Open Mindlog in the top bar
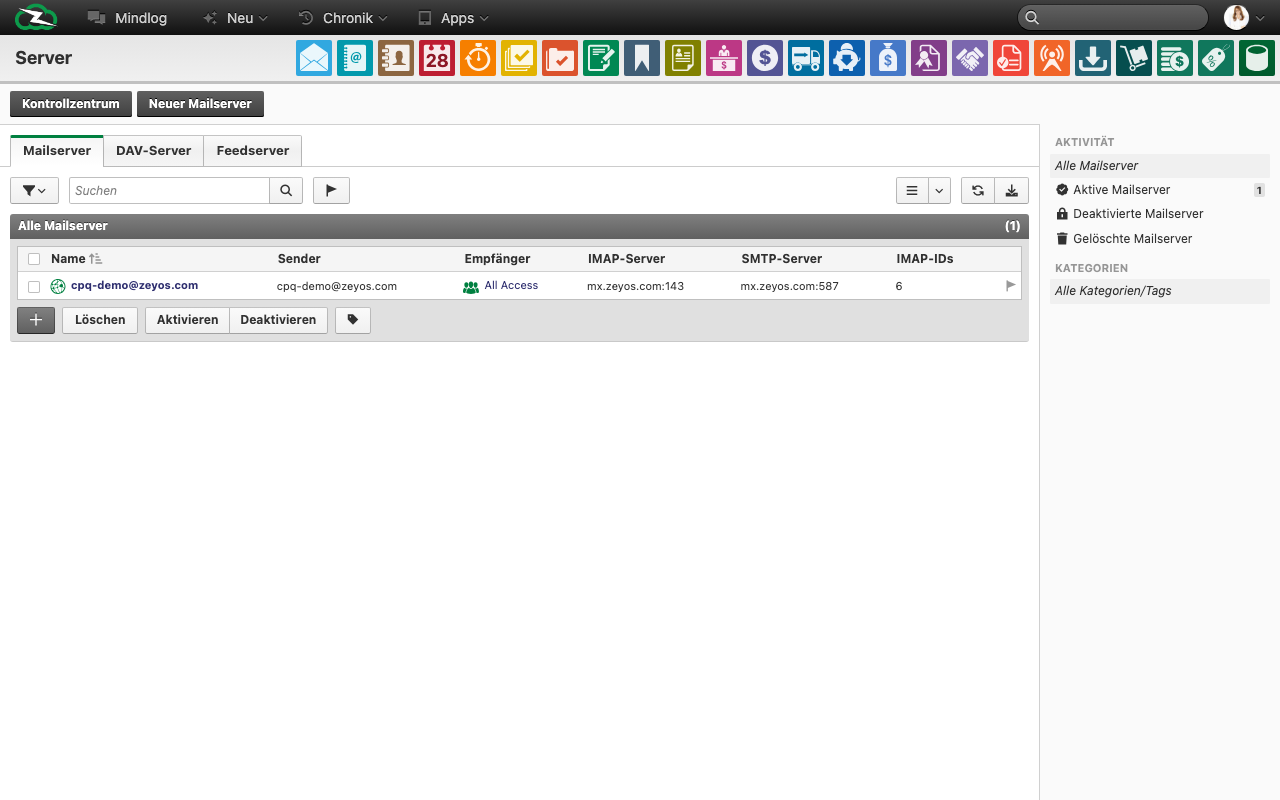 (127, 18)
